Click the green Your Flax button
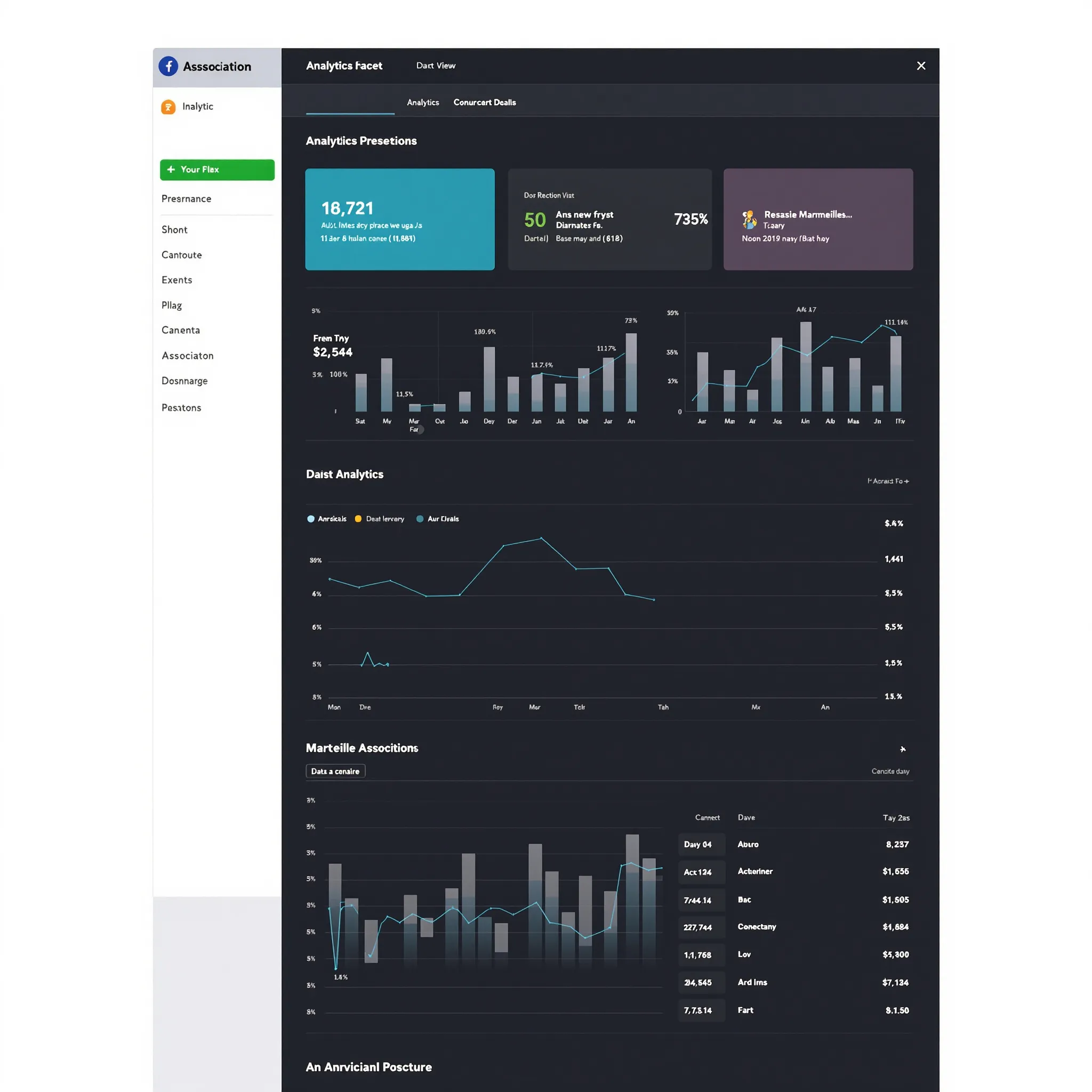The width and height of the screenshot is (1092, 1092). coord(217,170)
